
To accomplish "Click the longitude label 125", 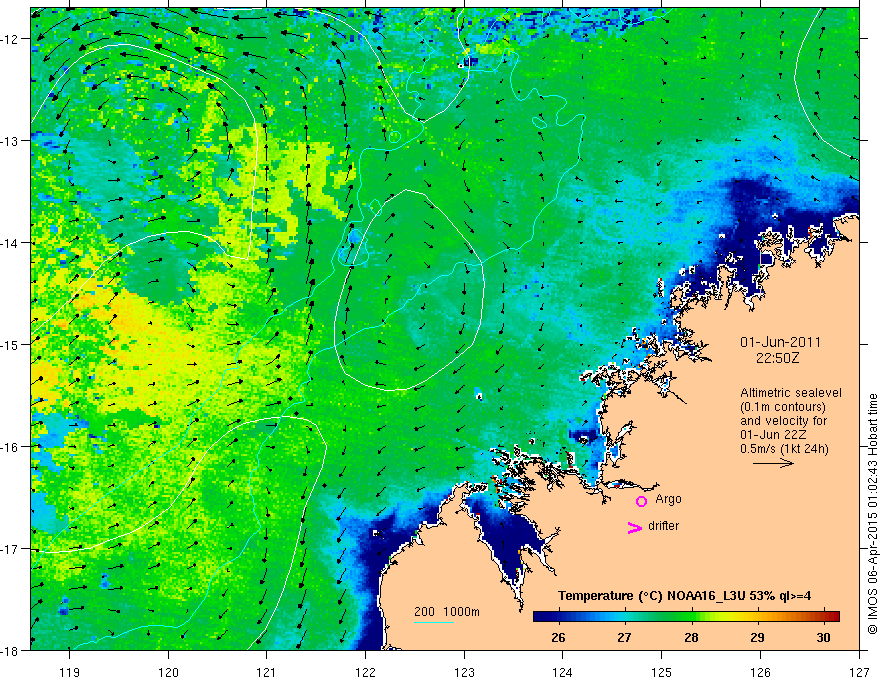I will tap(662, 672).
